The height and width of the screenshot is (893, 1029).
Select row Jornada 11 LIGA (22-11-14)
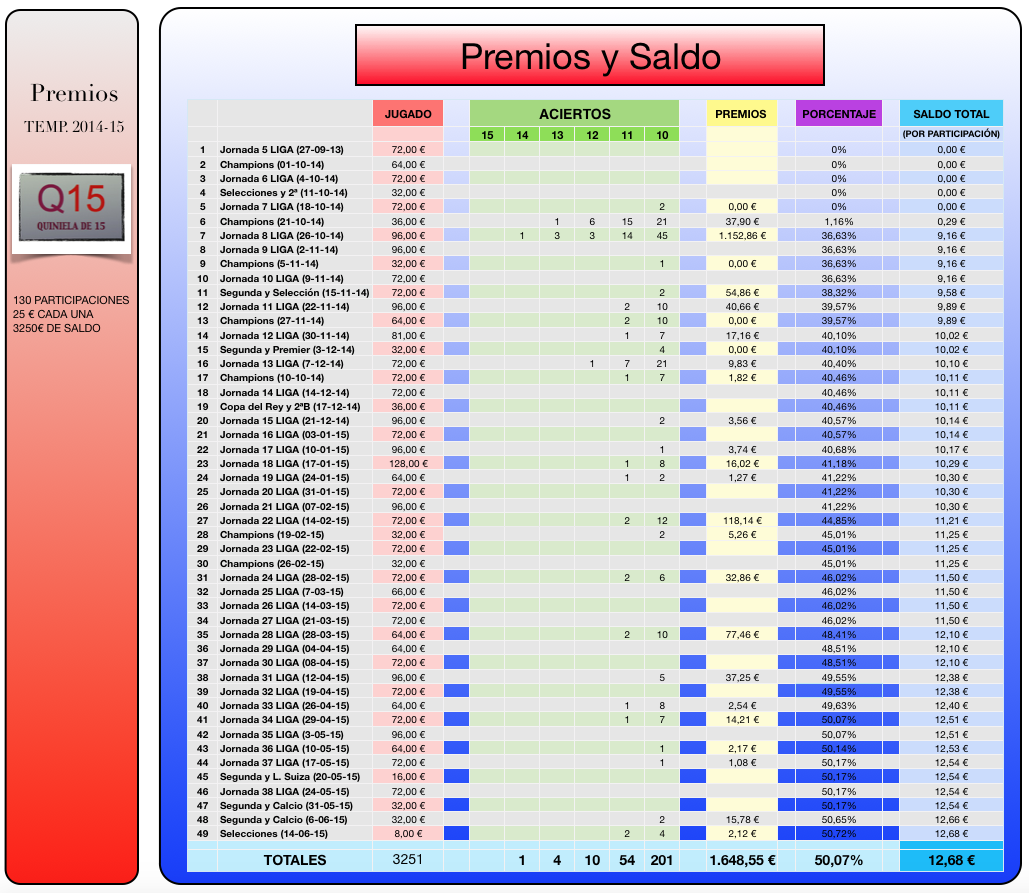coord(595,306)
